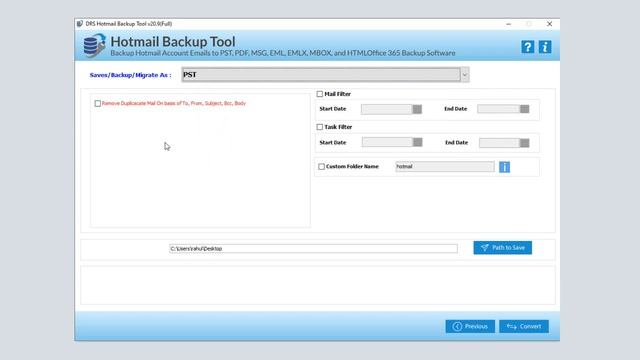Image resolution: width=640 pixels, height=360 pixels.
Task: Click the Hotmail Backup Tool database logo
Action: click(94, 45)
